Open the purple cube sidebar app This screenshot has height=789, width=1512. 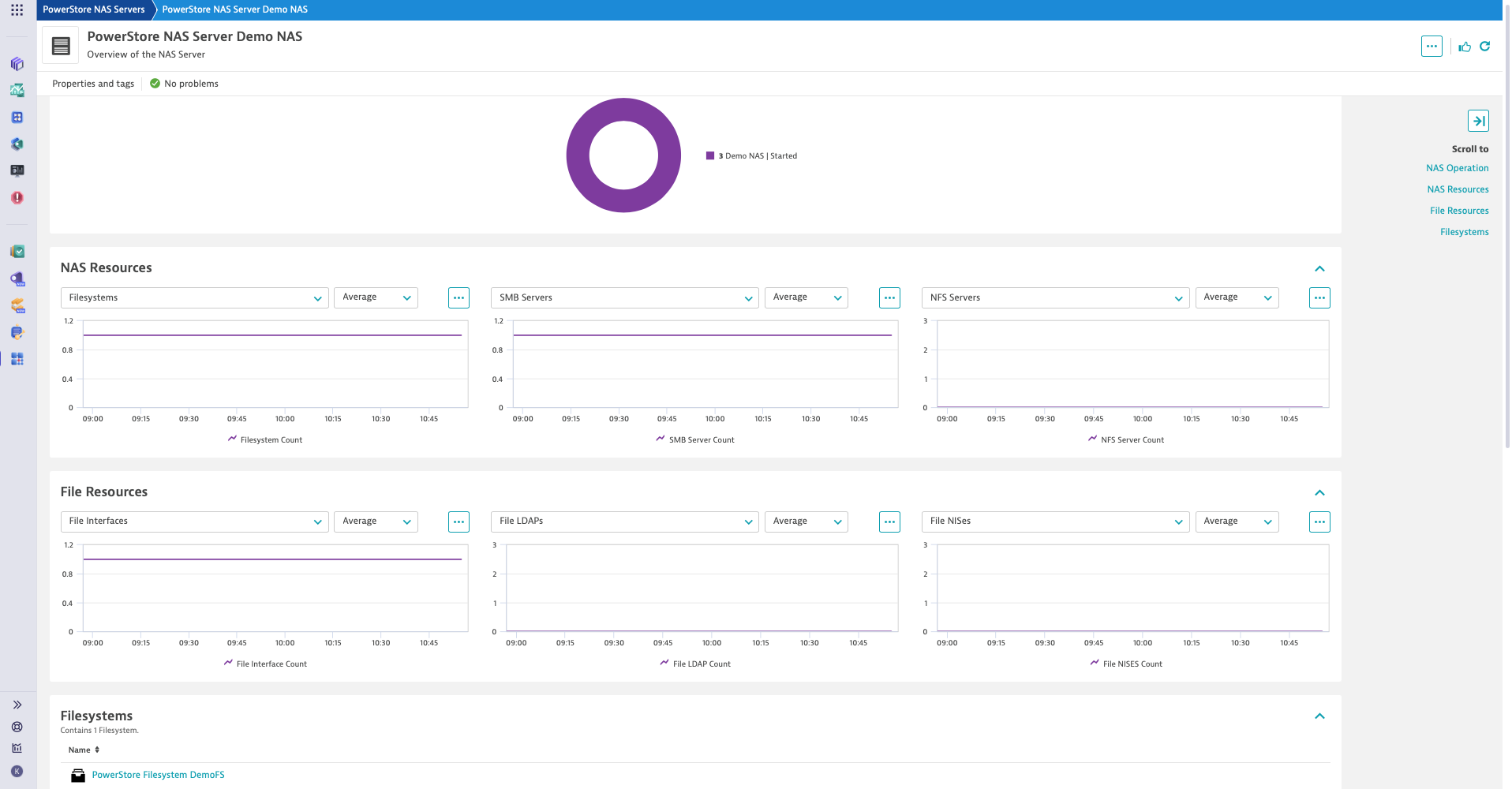click(x=17, y=64)
